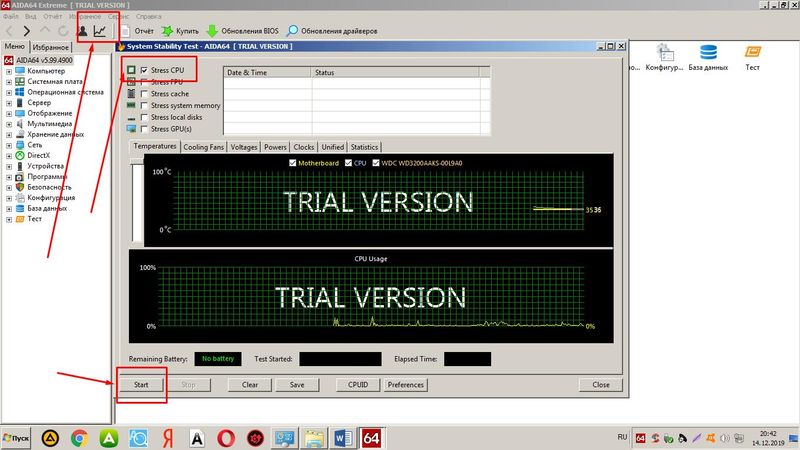Click the Date & Time column header
The width and height of the screenshot is (800, 450).
pyautogui.click(x=267, y=72)
